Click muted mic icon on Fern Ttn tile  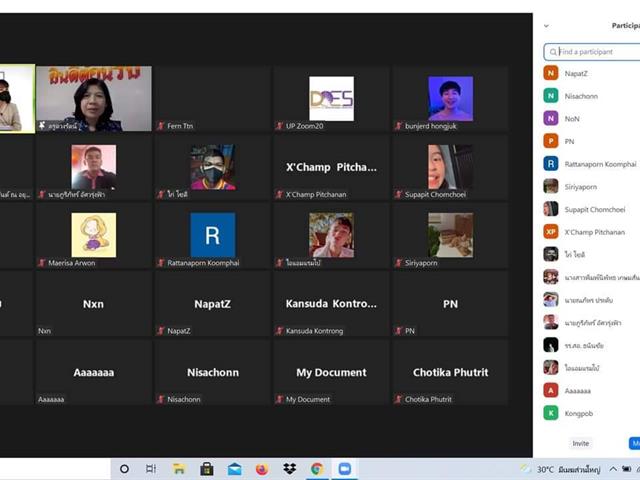point(161,126)
